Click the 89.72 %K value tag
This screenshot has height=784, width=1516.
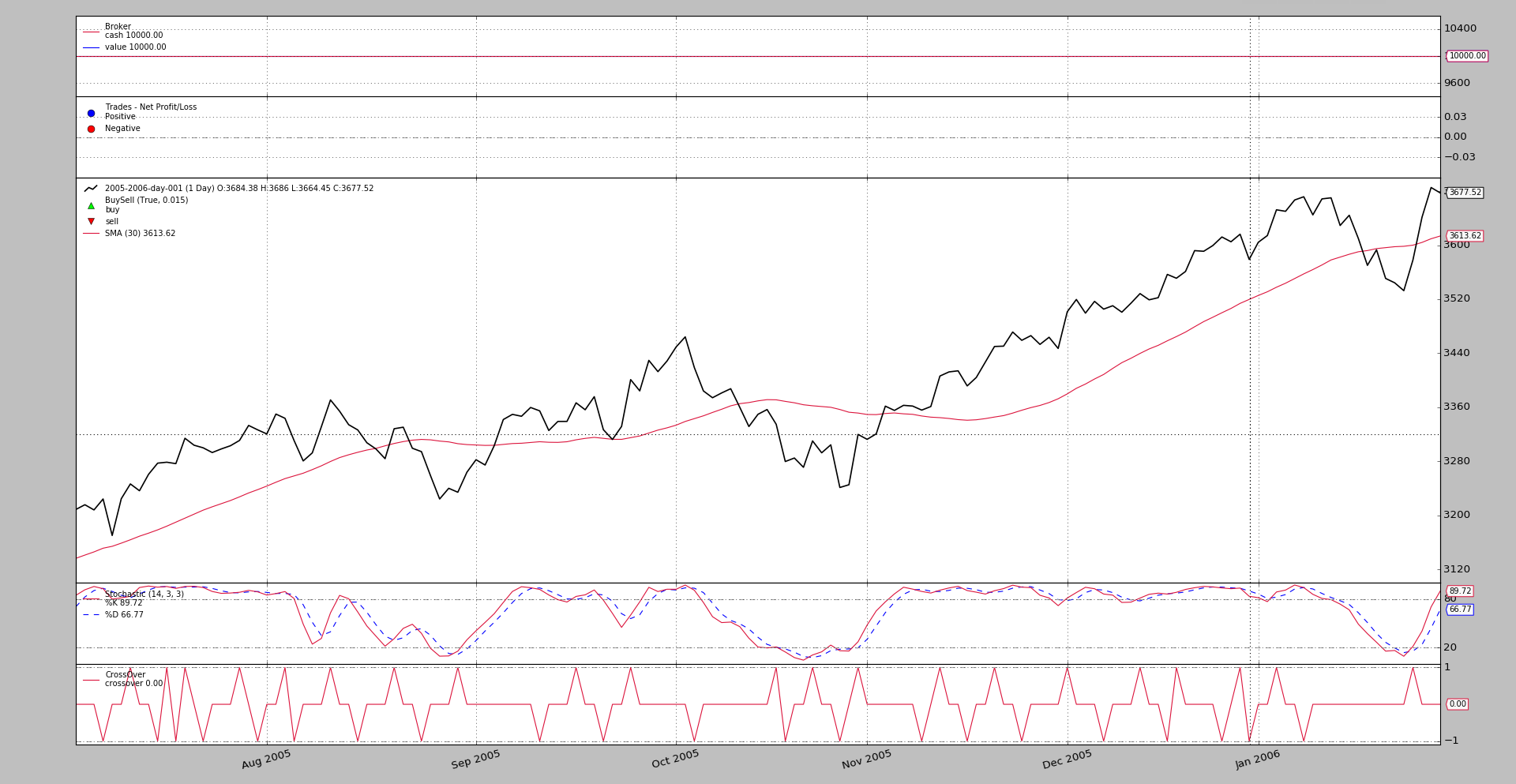1459,591
